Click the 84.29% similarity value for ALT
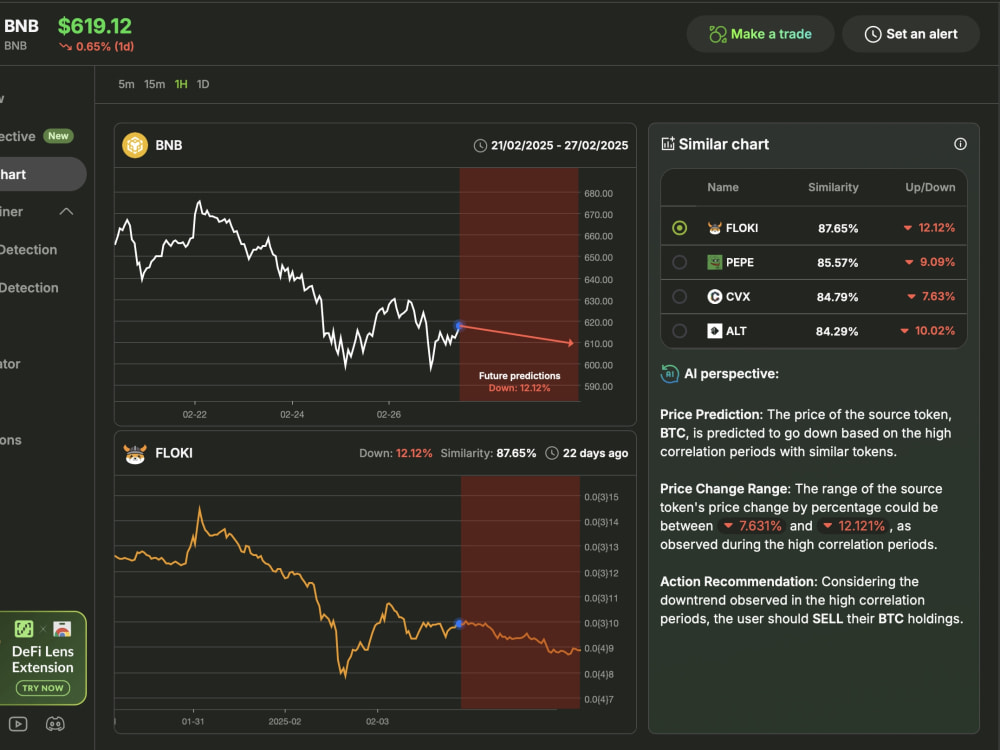 point(837,332)
